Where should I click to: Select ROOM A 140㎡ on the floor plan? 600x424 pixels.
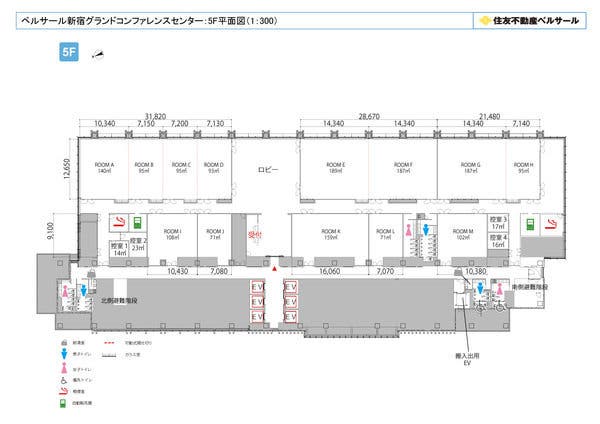104,167
